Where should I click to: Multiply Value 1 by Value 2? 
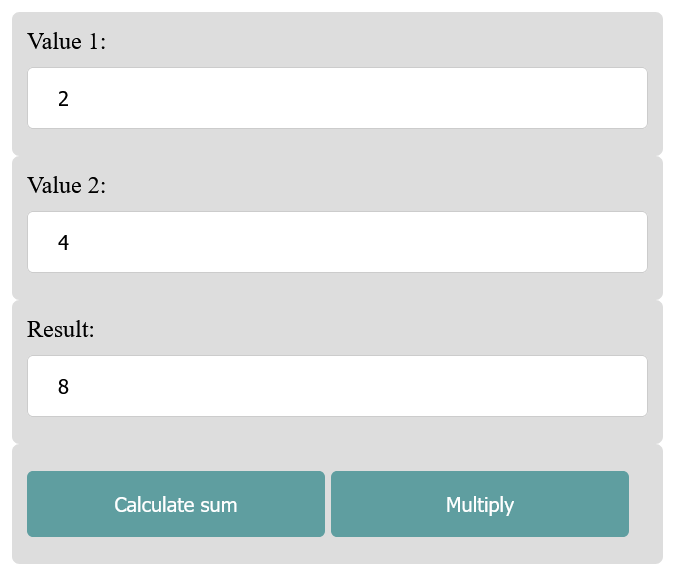coord(480,504)
